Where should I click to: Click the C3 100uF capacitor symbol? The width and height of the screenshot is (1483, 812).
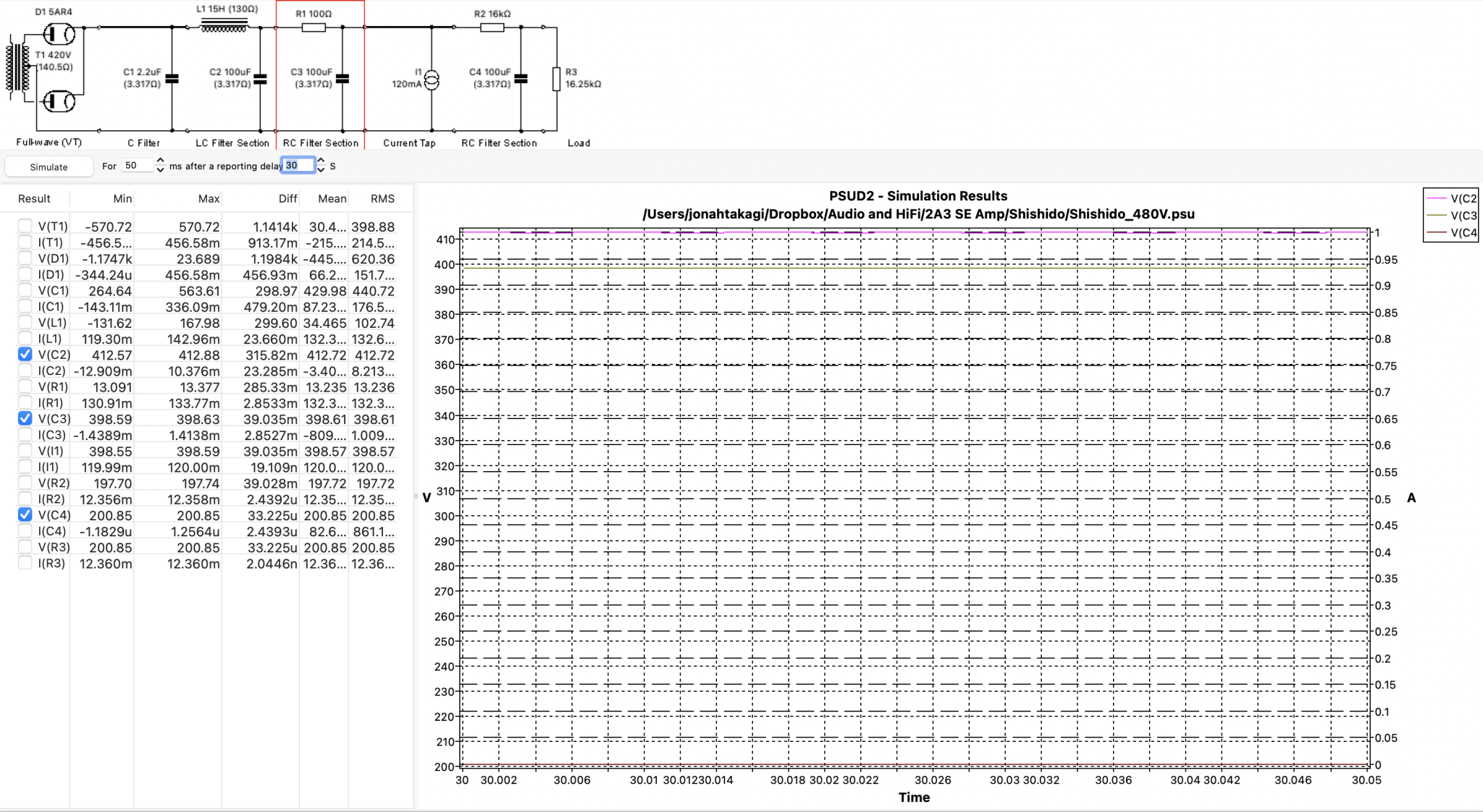click(x=343, y=78)
